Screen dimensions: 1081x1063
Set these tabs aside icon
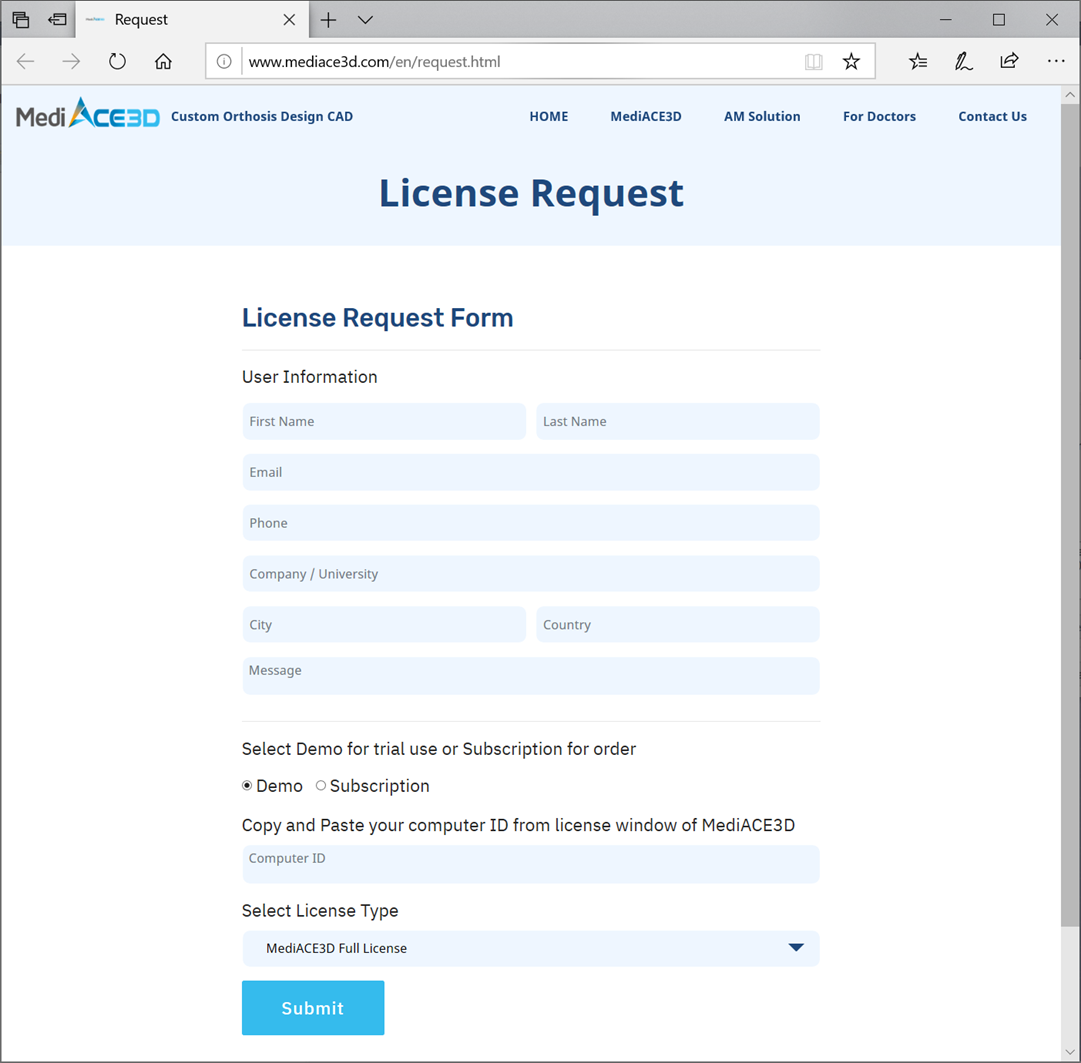click(x=57, y=20)
